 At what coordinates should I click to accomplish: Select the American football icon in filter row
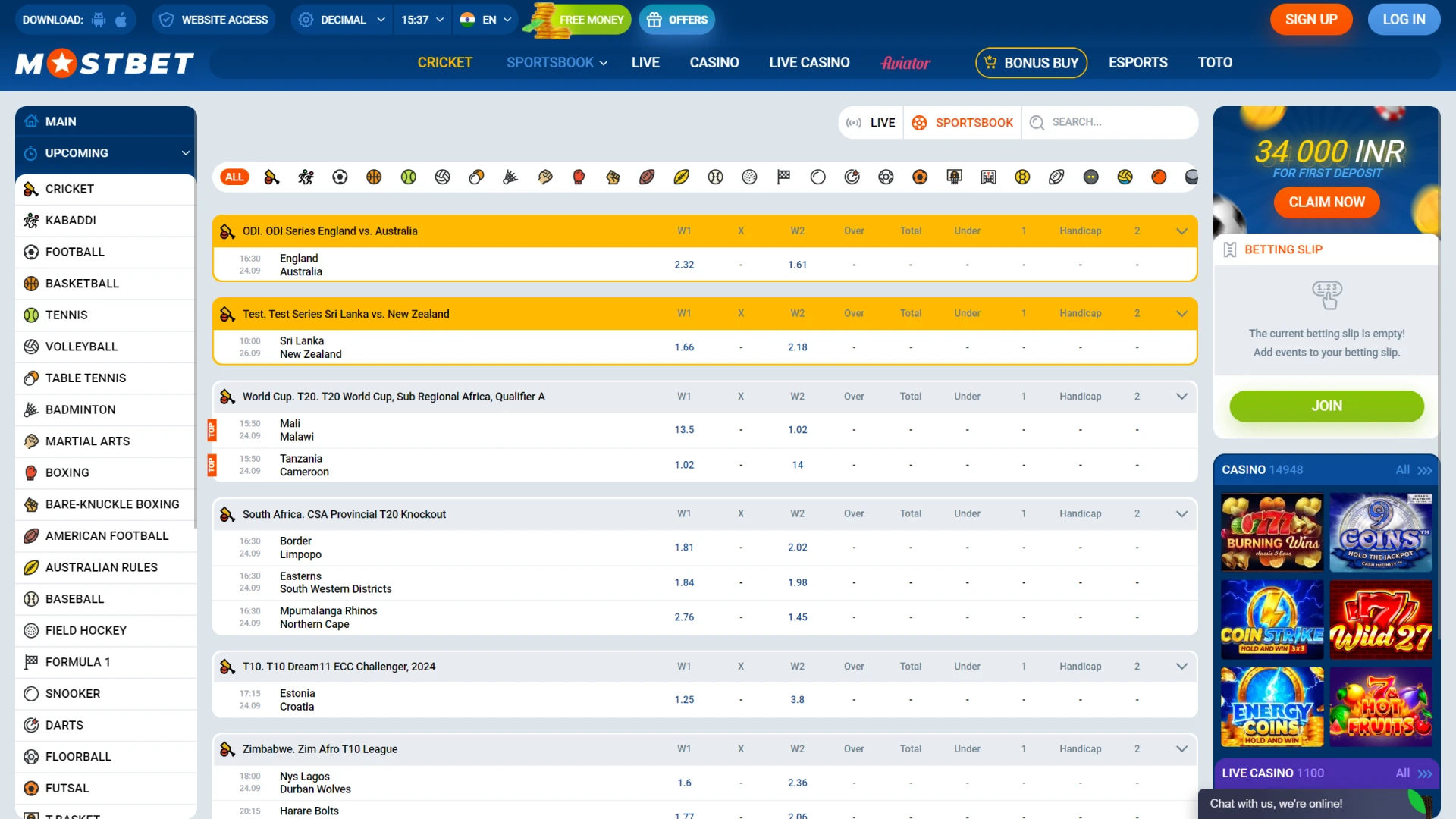[x=647, y=177]
